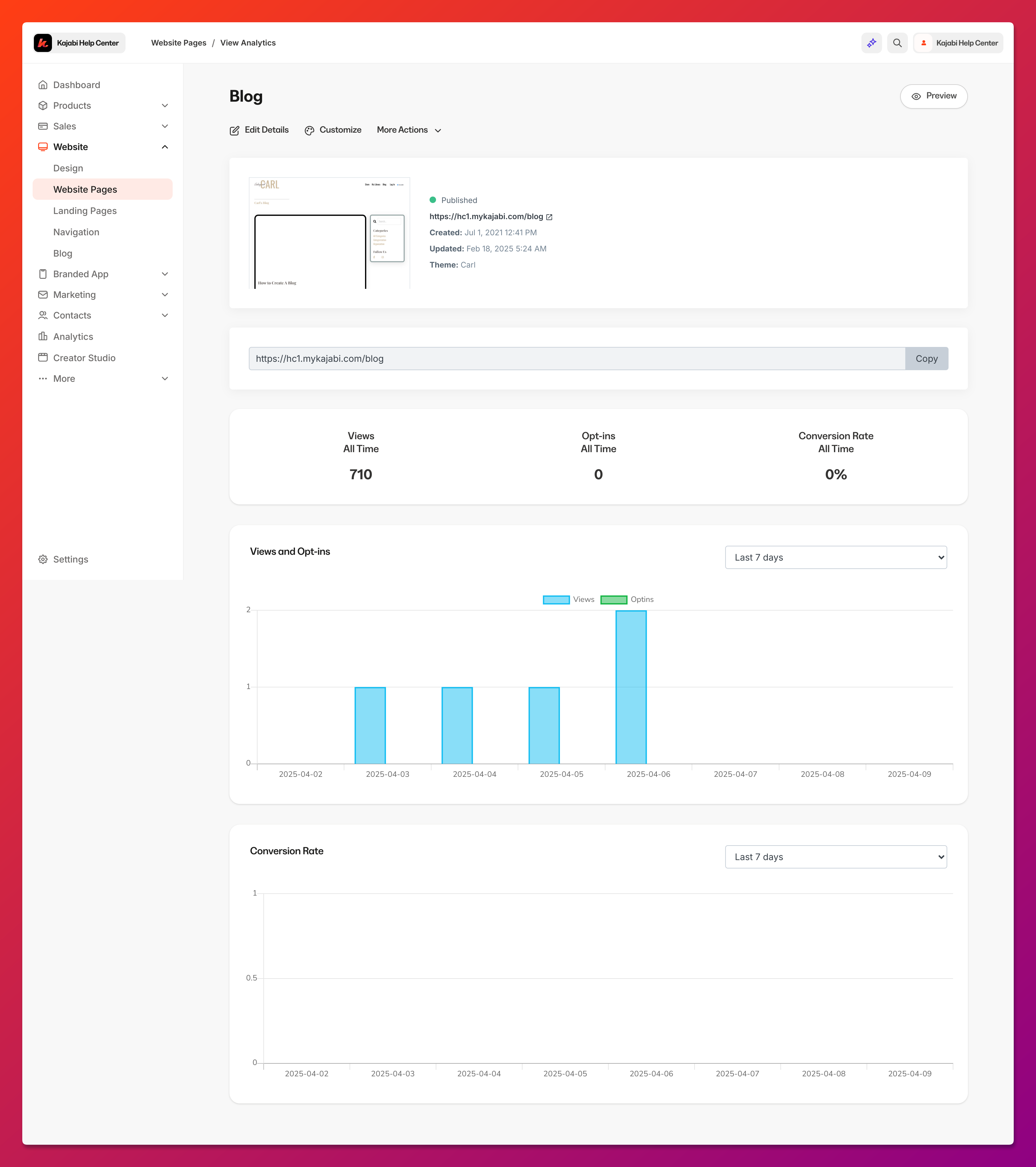The width and height of the screenshot is (1036, 1167).
Task: Open search with the magnifier icon
Action: coord(897,43)
